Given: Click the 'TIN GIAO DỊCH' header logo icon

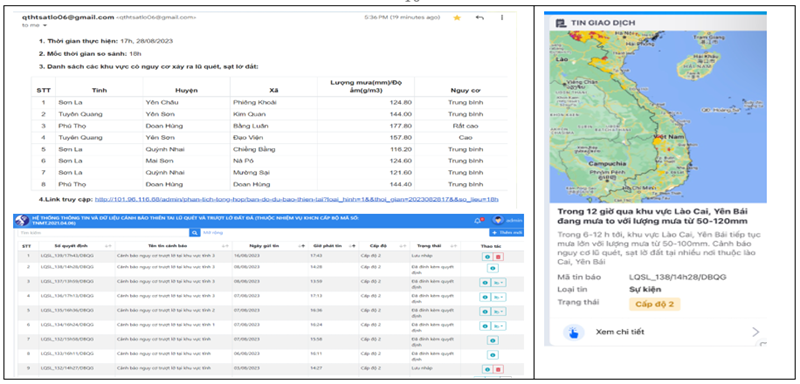Looking at the screenshot, I should click(x=560, y=22).
